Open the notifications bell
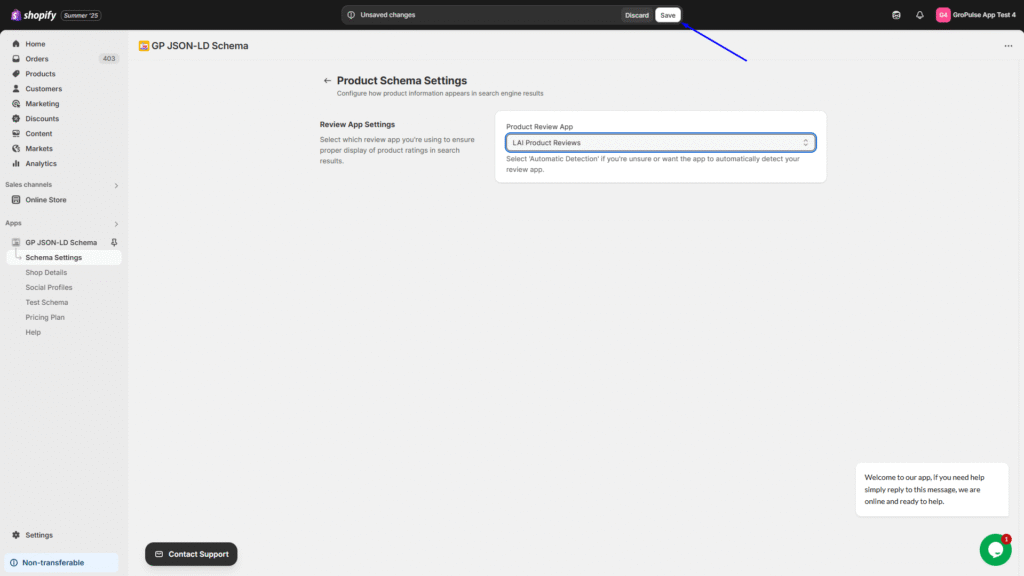The image size is (1024, 576). pos(920,15)
